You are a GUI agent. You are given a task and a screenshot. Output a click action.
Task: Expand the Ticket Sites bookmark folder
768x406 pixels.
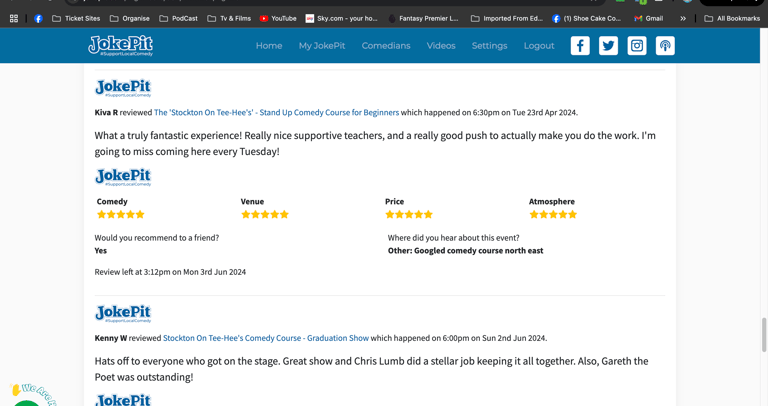76,18
